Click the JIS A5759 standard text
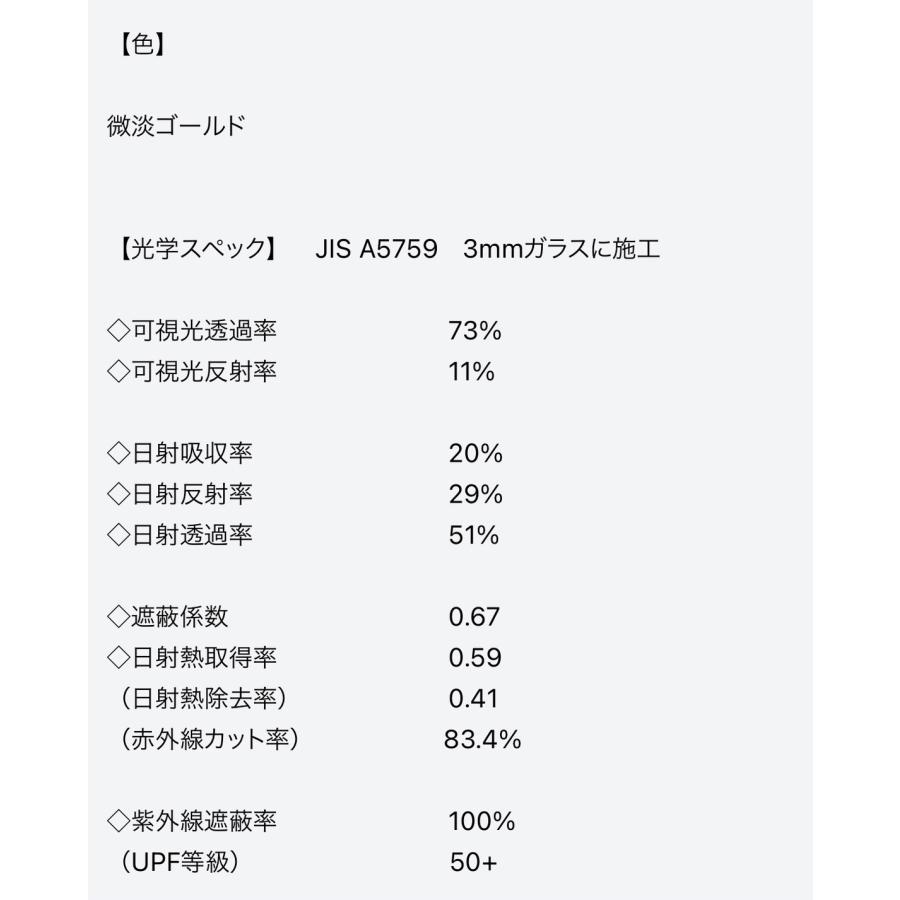 coord(376,249)
